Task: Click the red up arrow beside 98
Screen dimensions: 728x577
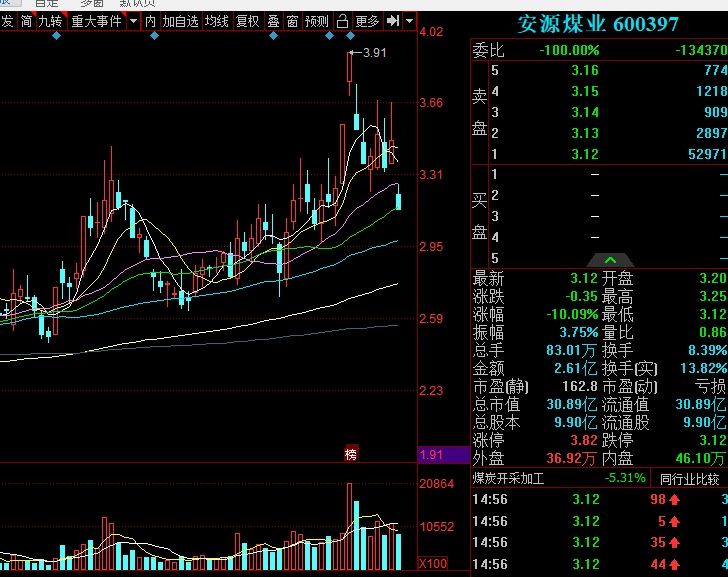Action: 675,500
